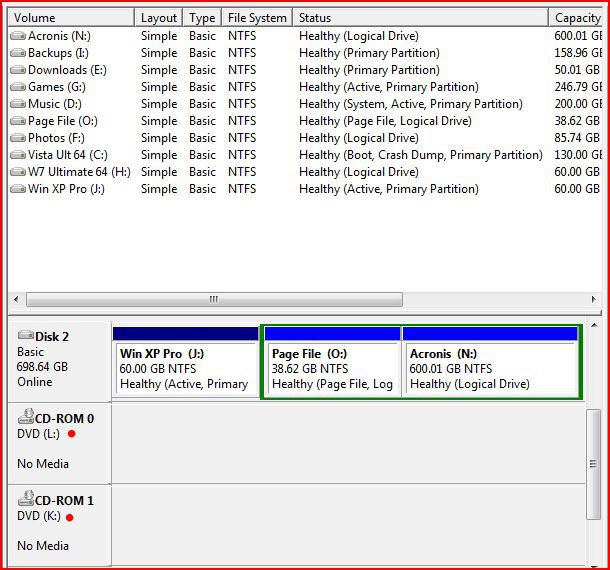Viewport: 610px width, 570px height.
Task: Click status 'Healthy (Boot, Crash Dump, Primary Partition)'
Action: [x=421, y=155]
